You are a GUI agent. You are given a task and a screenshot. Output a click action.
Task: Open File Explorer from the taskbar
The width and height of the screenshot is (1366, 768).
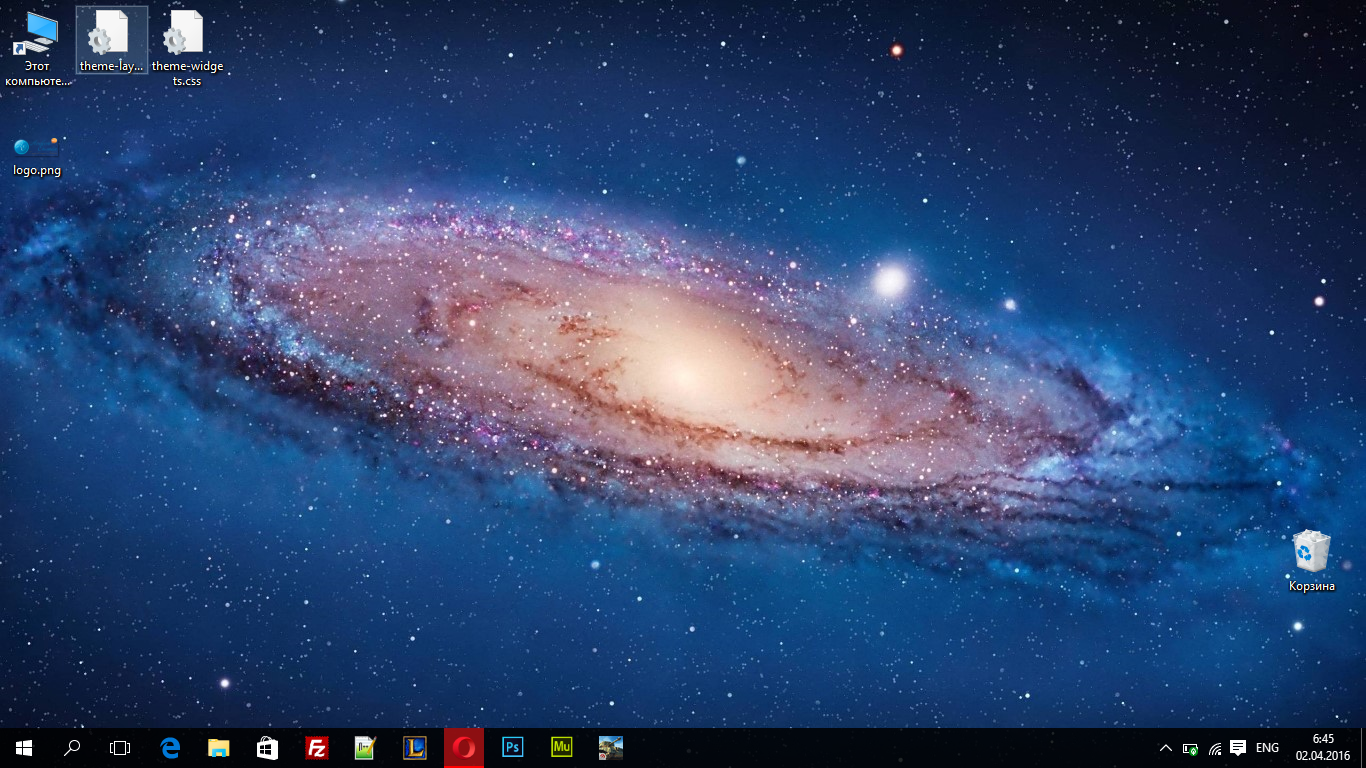[219, 747]
